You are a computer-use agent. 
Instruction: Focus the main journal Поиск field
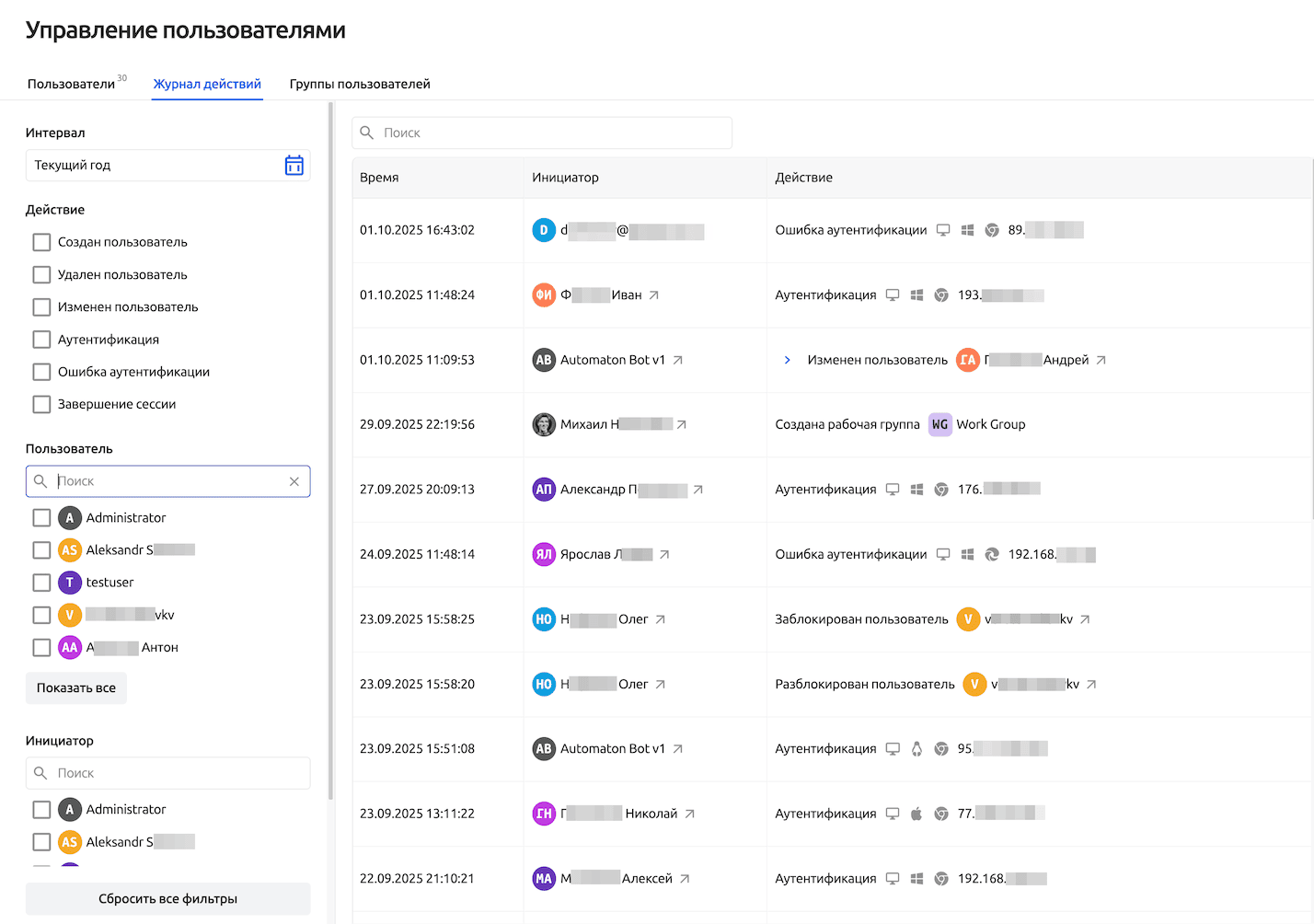552,133
